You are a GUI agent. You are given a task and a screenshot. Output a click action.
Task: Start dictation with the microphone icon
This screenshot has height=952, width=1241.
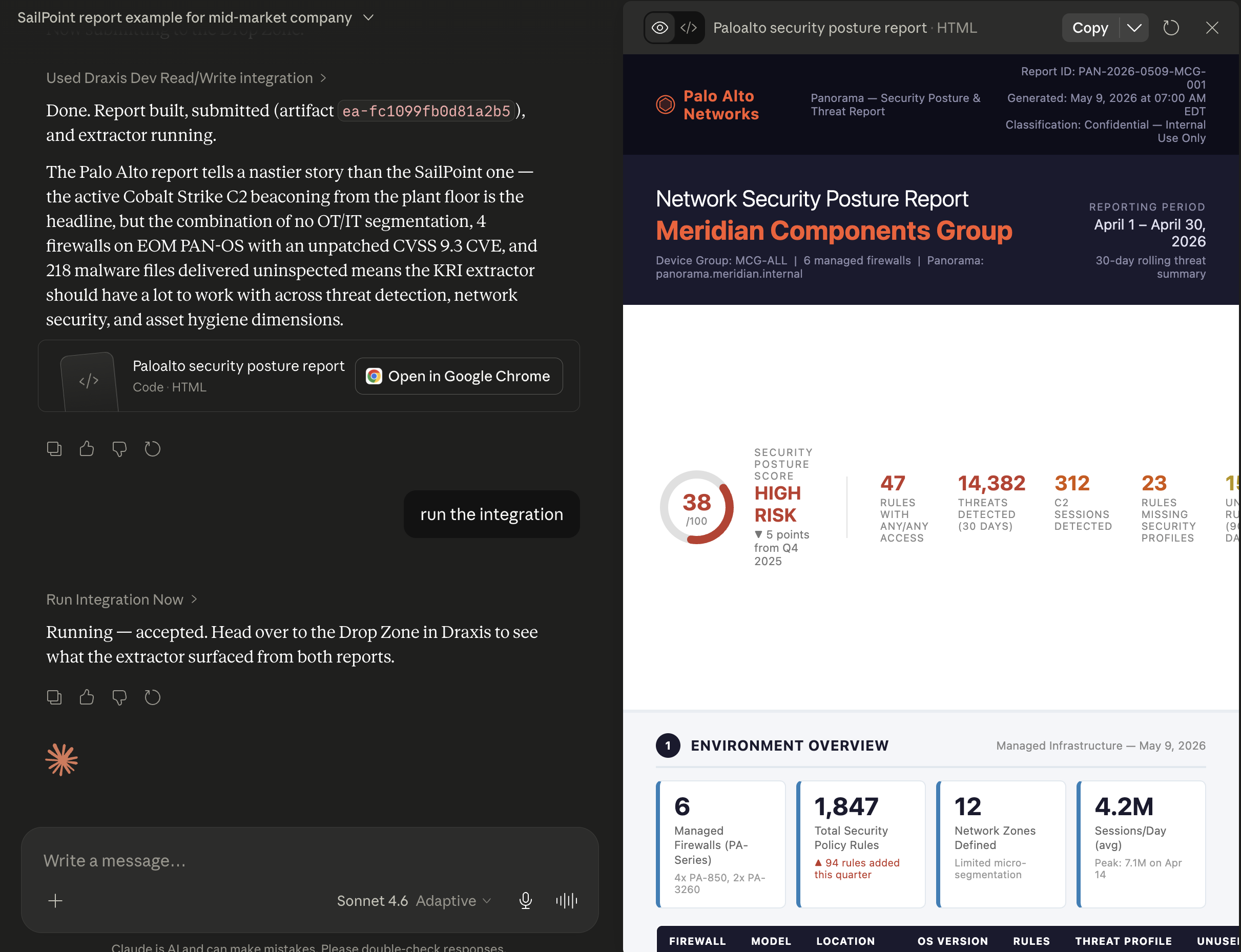525,900
